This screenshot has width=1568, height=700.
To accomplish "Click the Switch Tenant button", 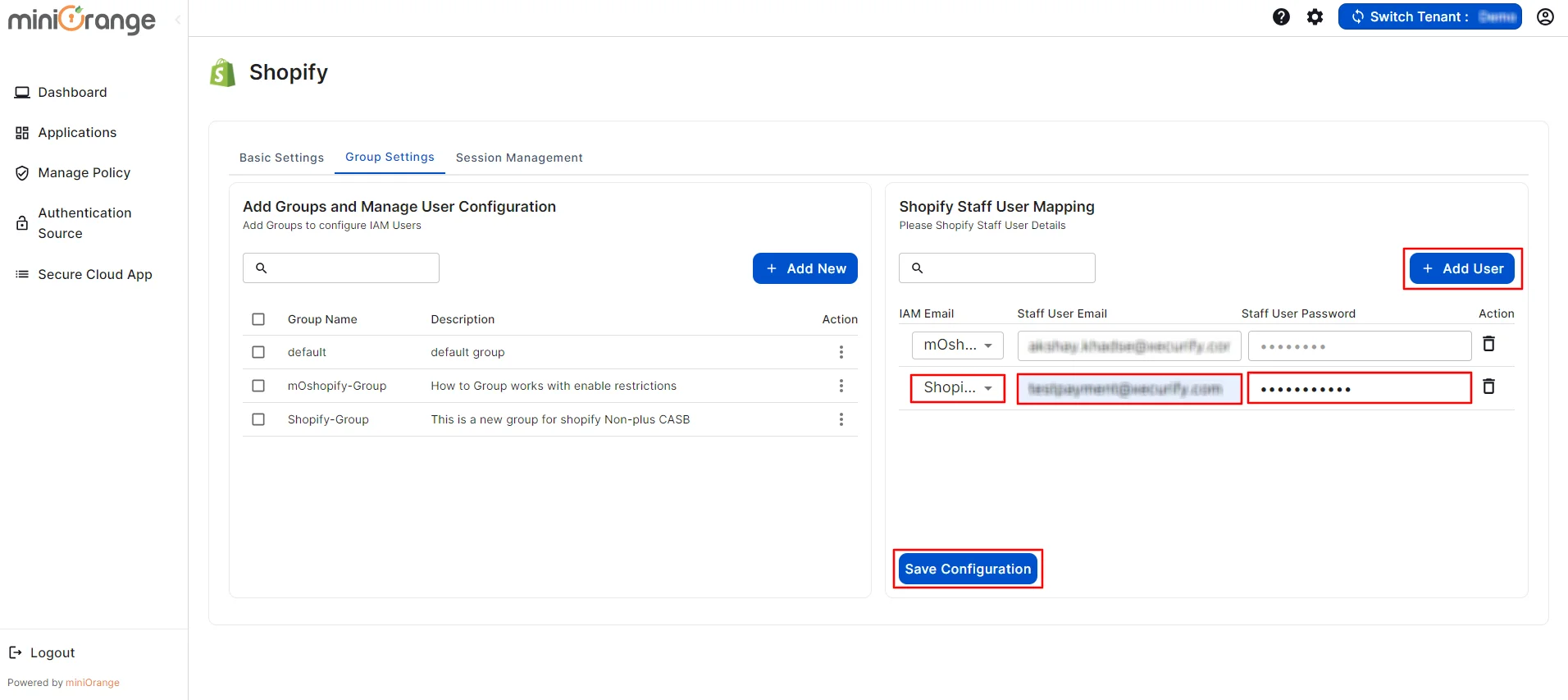I will click(x=1430, y=16).
